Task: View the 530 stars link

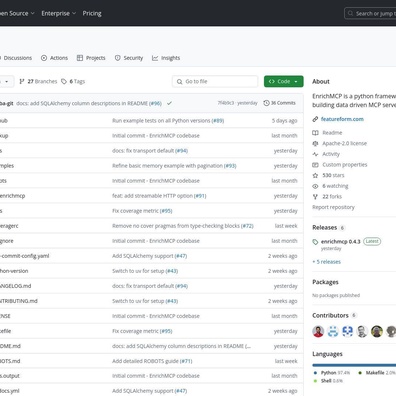Action: 333,175
